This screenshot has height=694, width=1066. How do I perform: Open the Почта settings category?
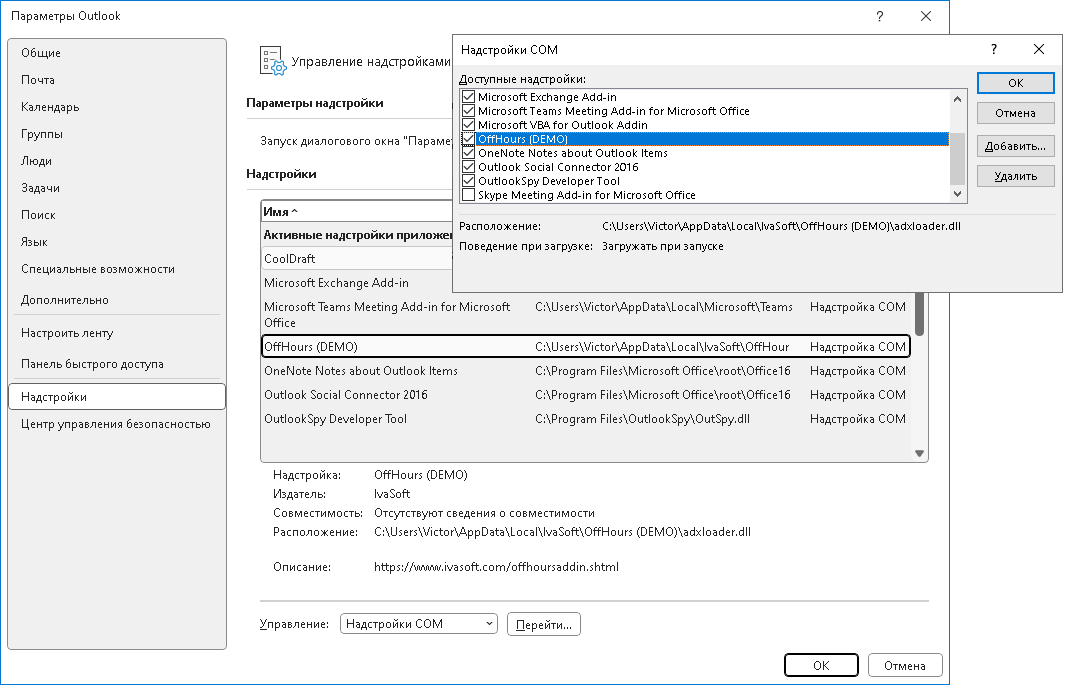pos(117,80)
